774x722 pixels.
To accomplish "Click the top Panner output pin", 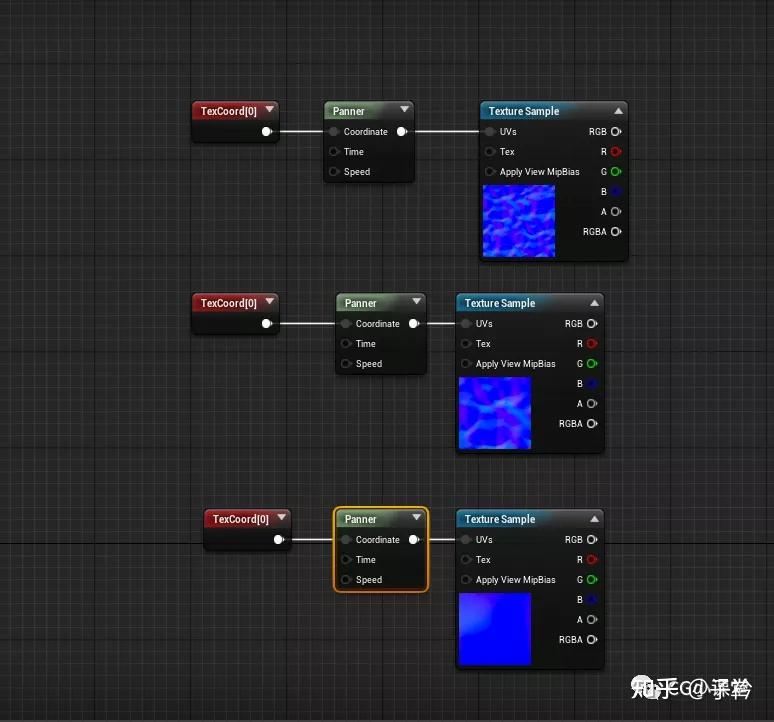I will (x=402, y=131).
